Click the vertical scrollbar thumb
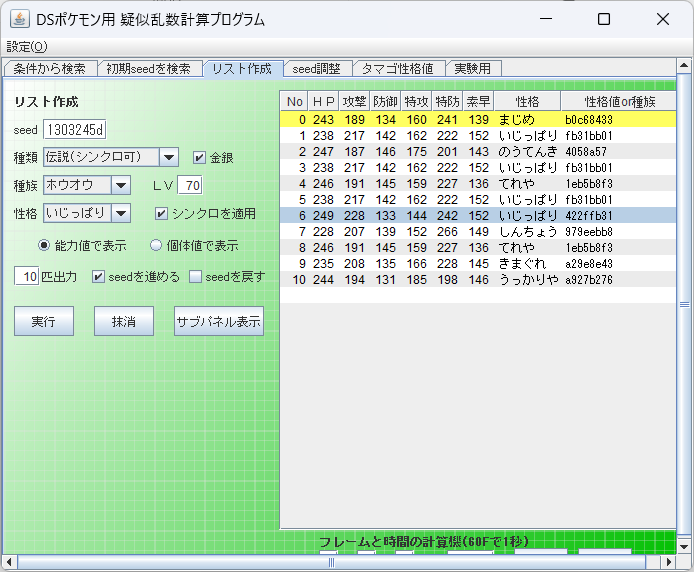The width and height of the screenshot is (694, 572). pos(684,305)
